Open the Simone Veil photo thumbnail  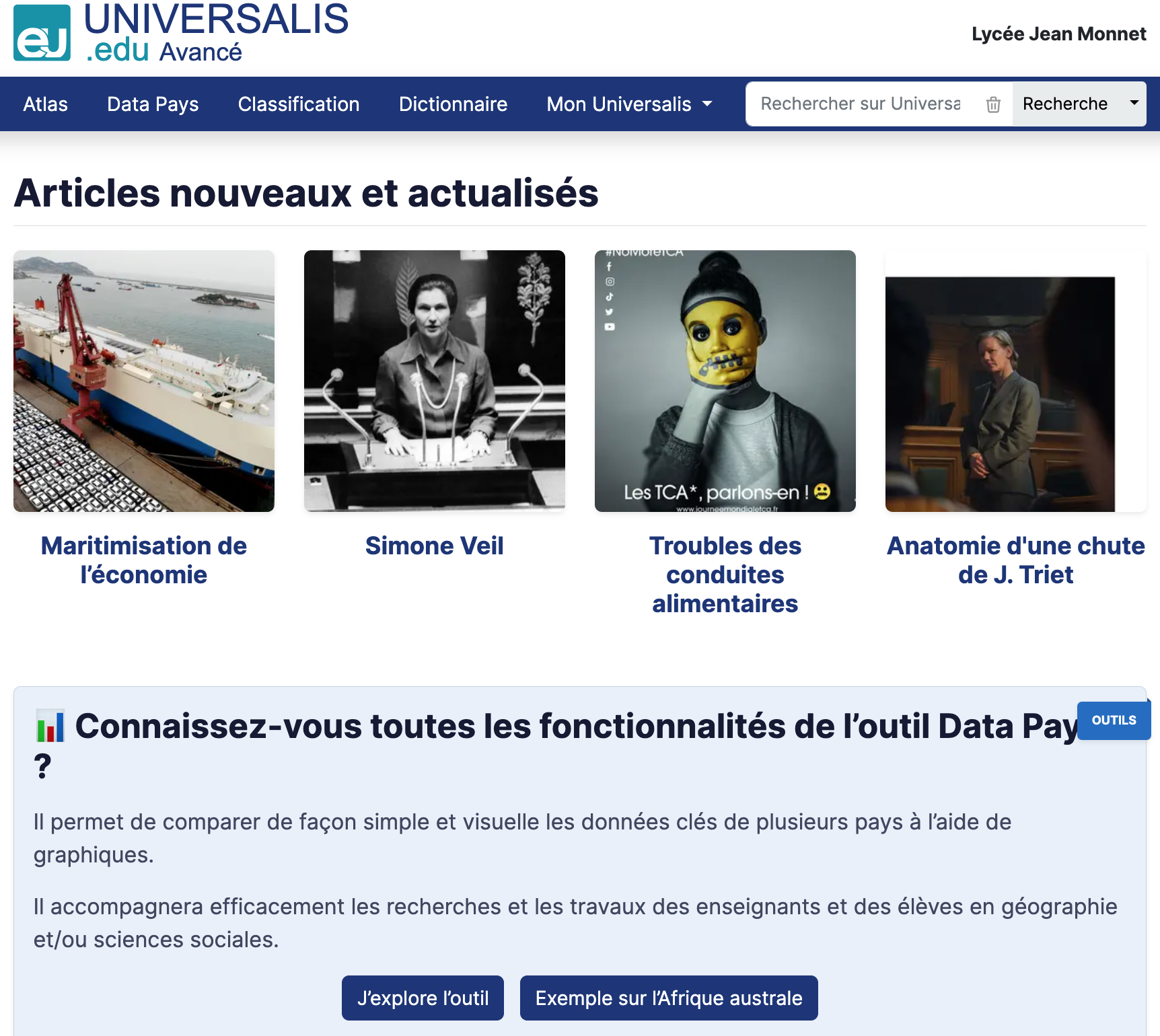pos(435,381)
